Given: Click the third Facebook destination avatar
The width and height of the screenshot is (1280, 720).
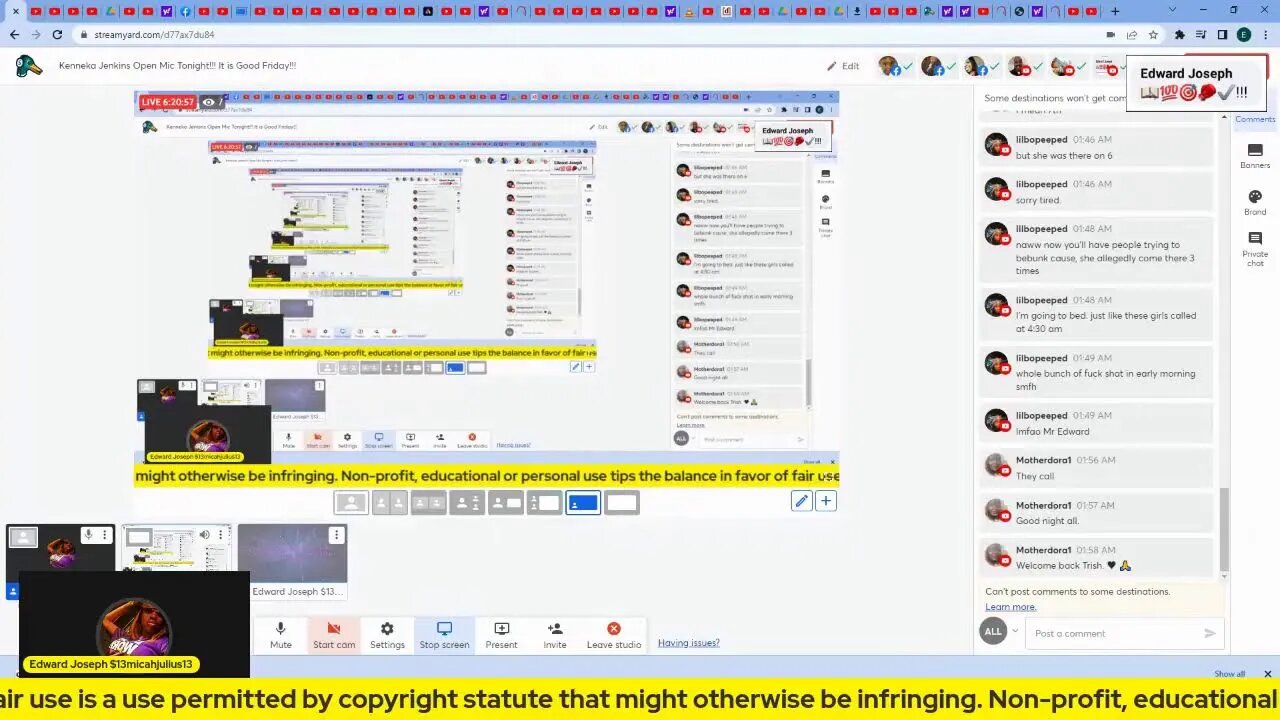Looking at the screenshot, I should pyautogui.click(x=977, y=66).
